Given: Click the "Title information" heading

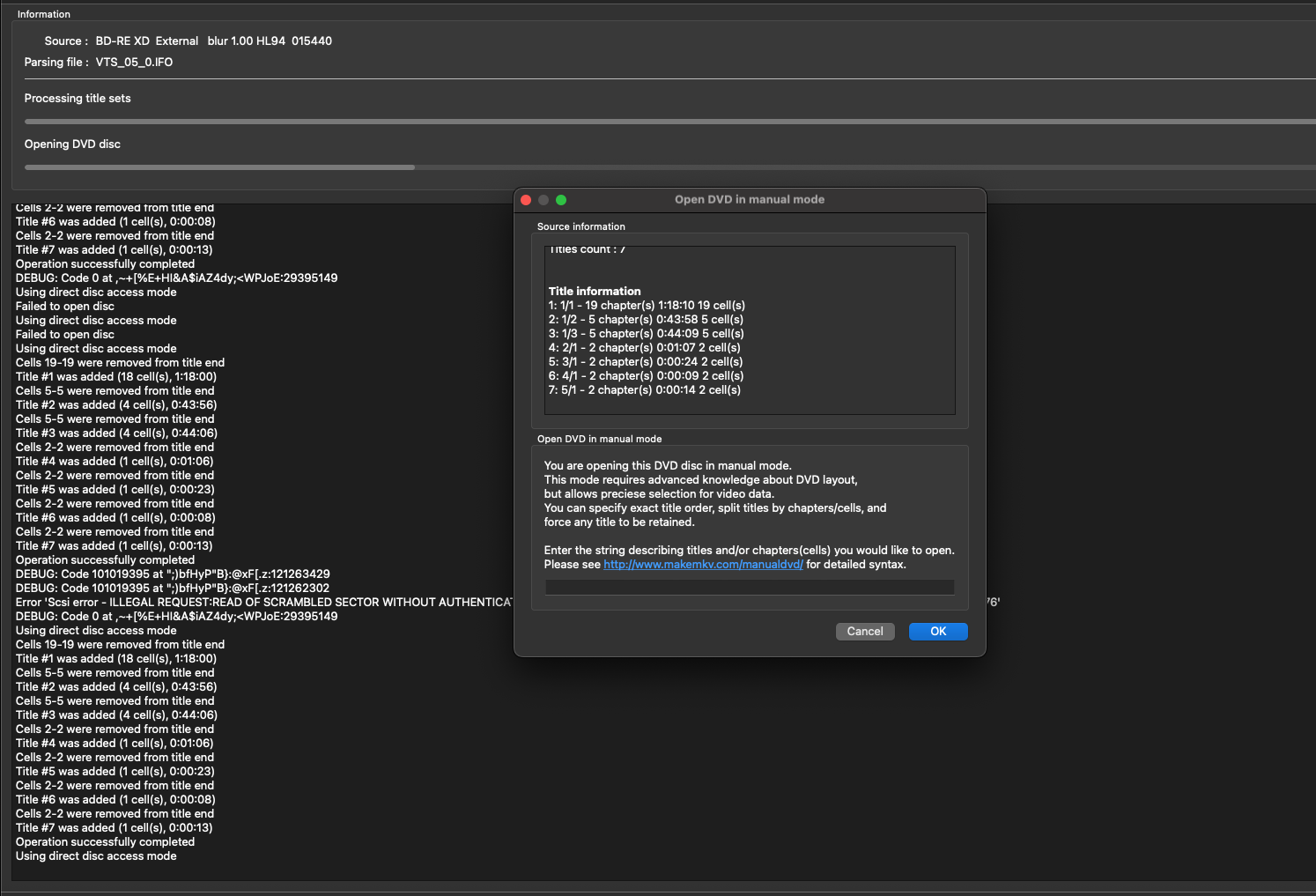Looking at the screenshot, I should 595,292.
